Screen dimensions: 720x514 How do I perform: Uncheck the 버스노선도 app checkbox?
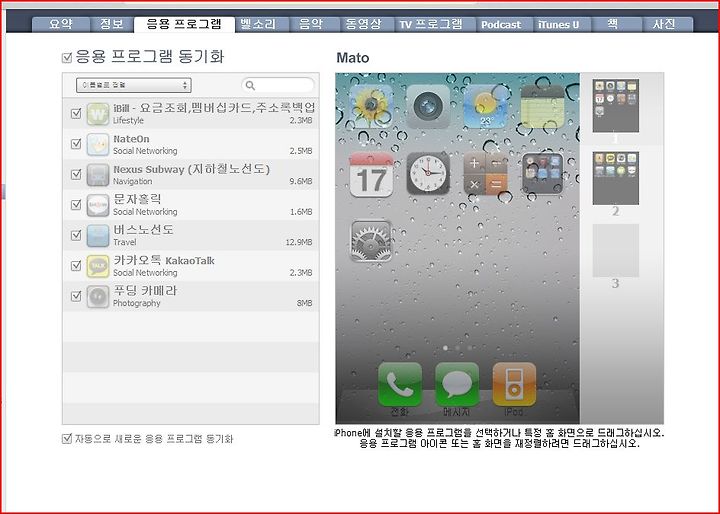(76, 235)
